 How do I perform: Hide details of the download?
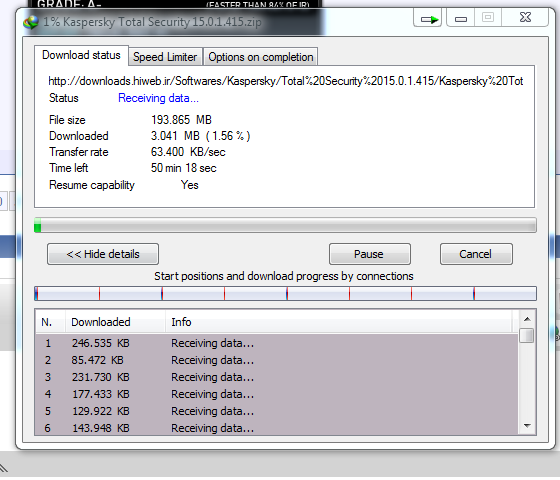tap(103, 254)
